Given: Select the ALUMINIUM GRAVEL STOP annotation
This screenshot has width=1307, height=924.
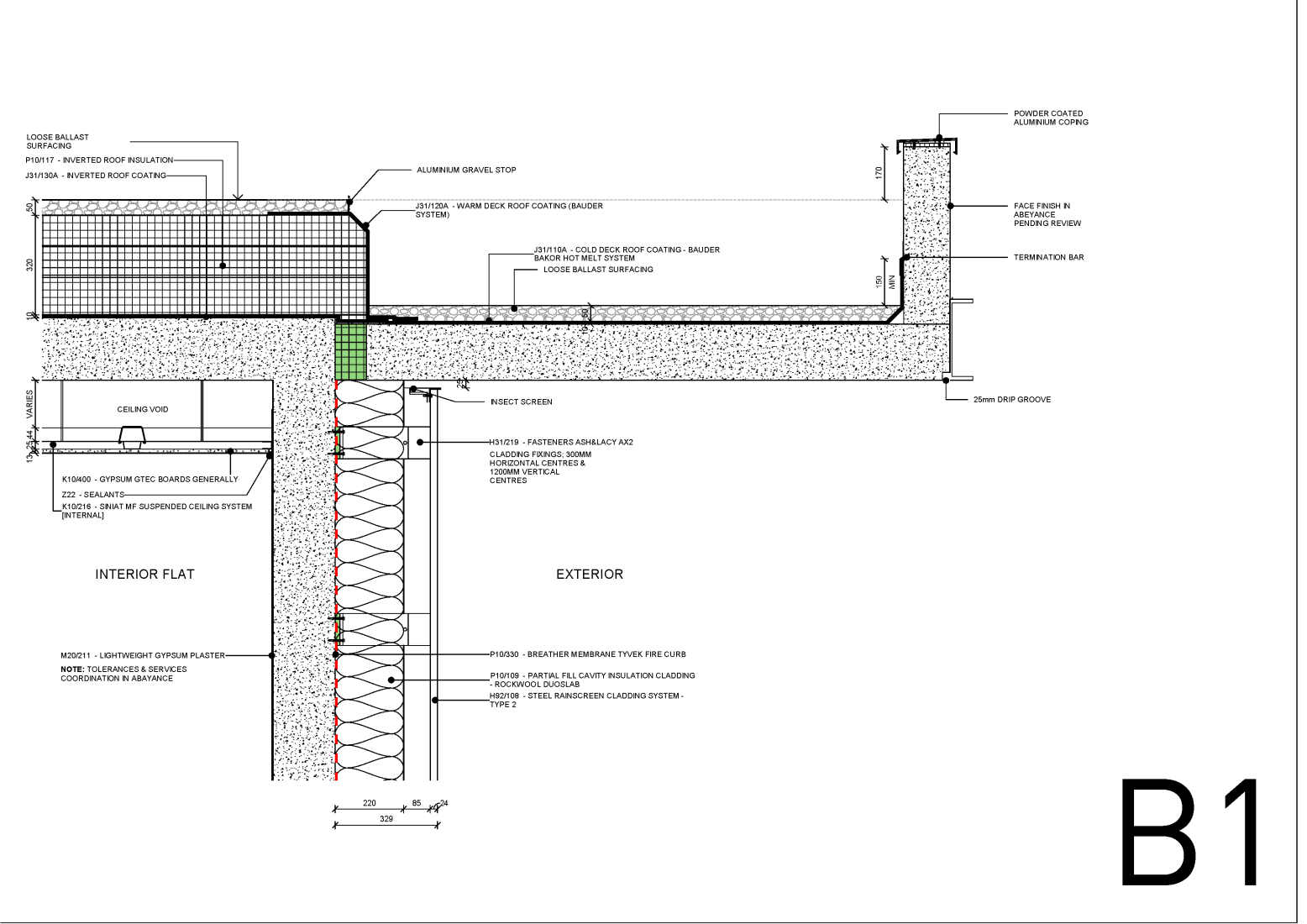Looking at the screenshot, I should (x=466, y=171).
